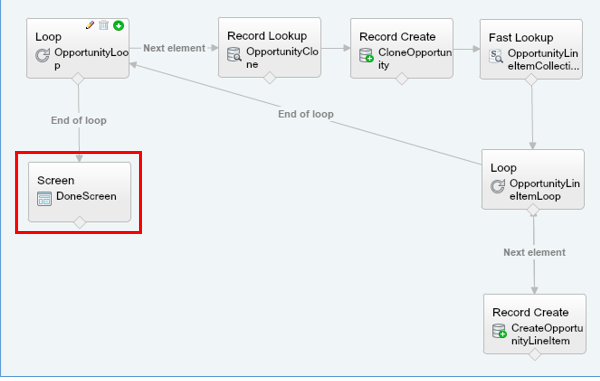Screen dimensions: 600x381
Task: Select the connector diamond under CloneOpportunity
Action: coord(402,79)
